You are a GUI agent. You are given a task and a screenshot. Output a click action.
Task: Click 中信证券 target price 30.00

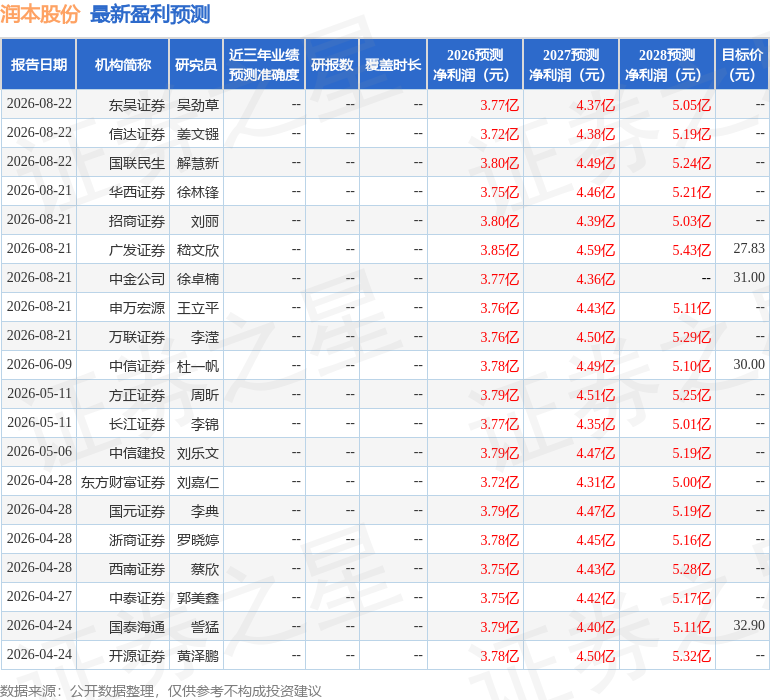749,364
